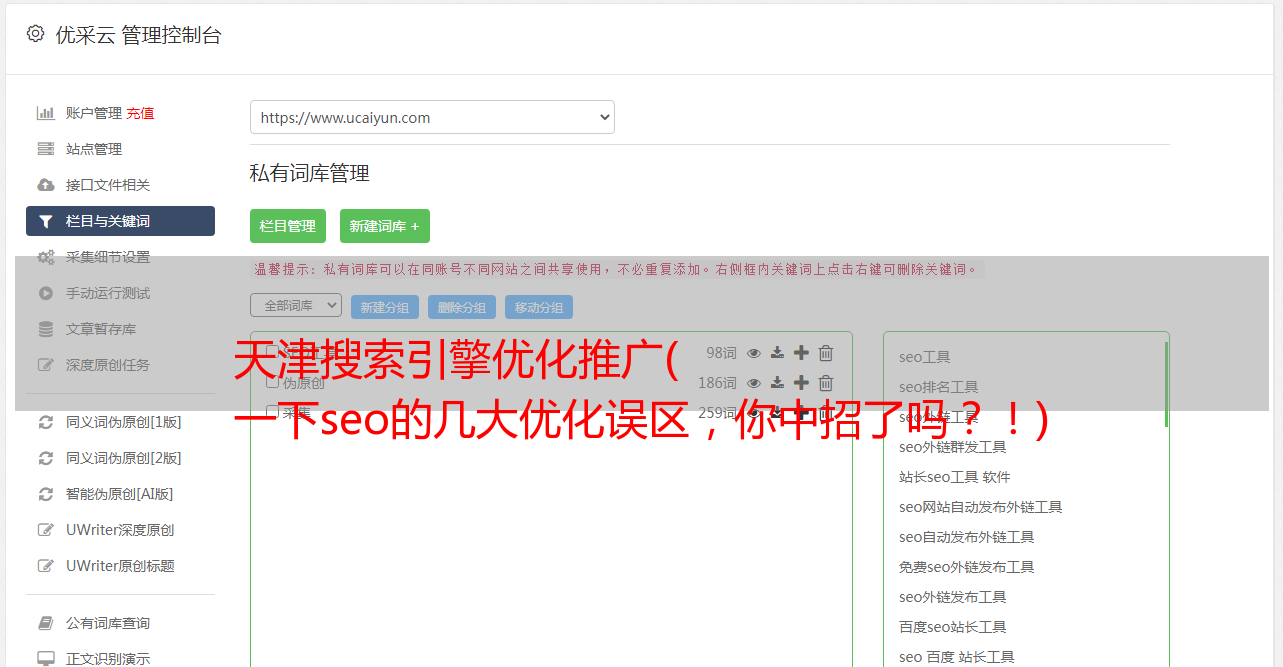This screenshot has width=1283, height=667.
Task: Click the keyword panel green scrollbar
Action: 1166,384
